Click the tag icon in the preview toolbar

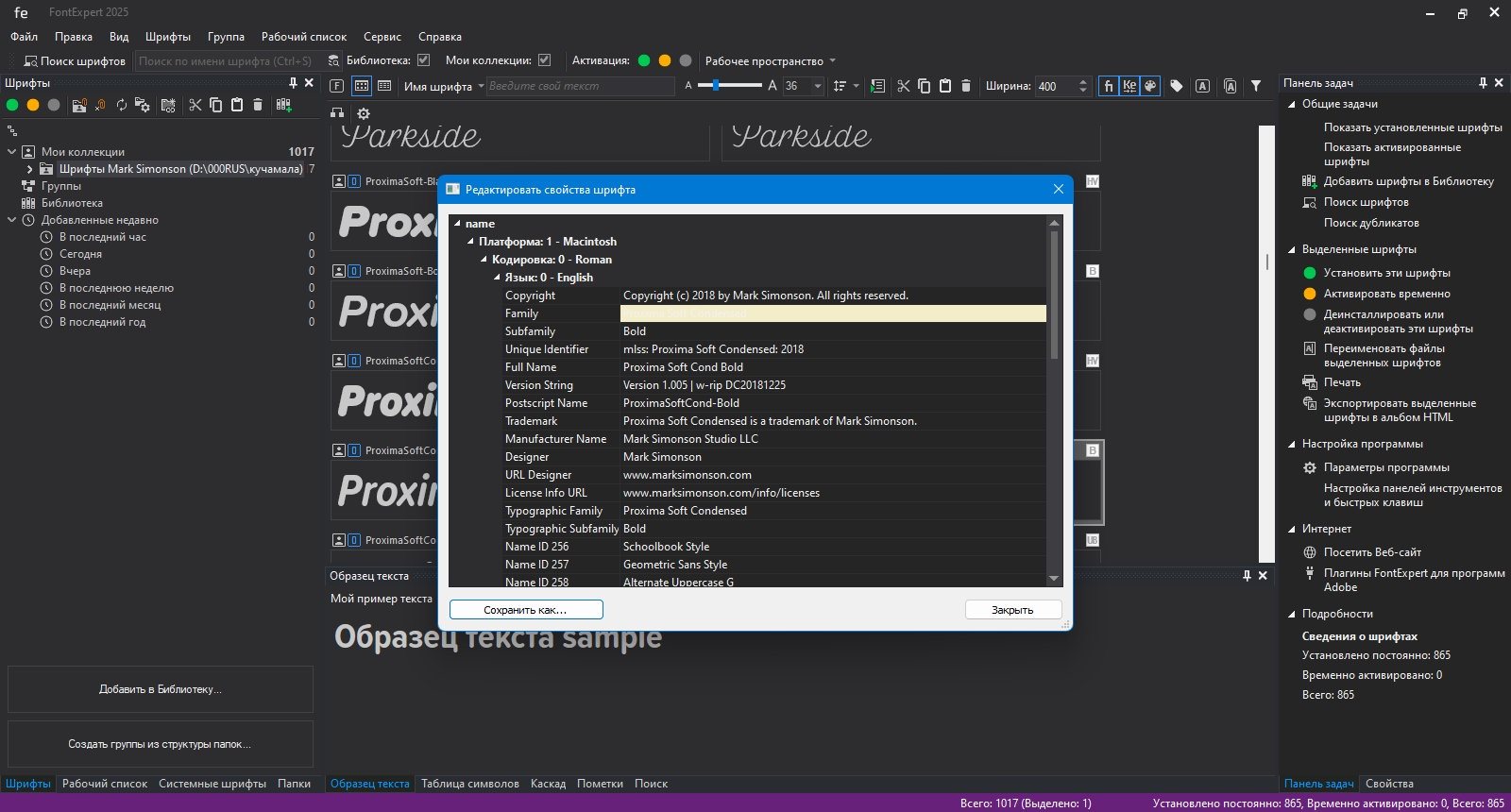(x=1177, y=86)
